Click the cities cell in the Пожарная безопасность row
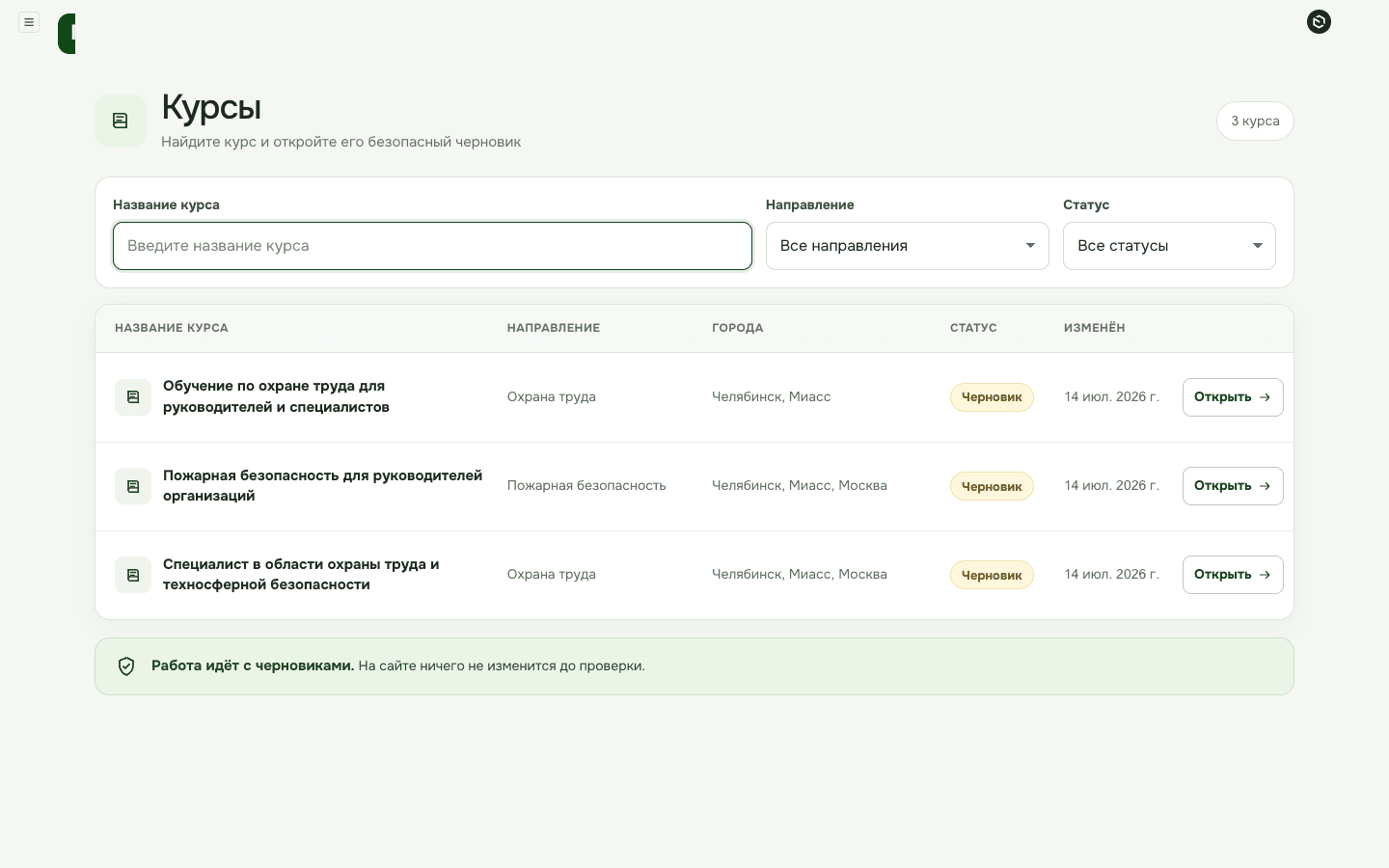Viewport: 1389px width, 868px height. tap(800, 485)
